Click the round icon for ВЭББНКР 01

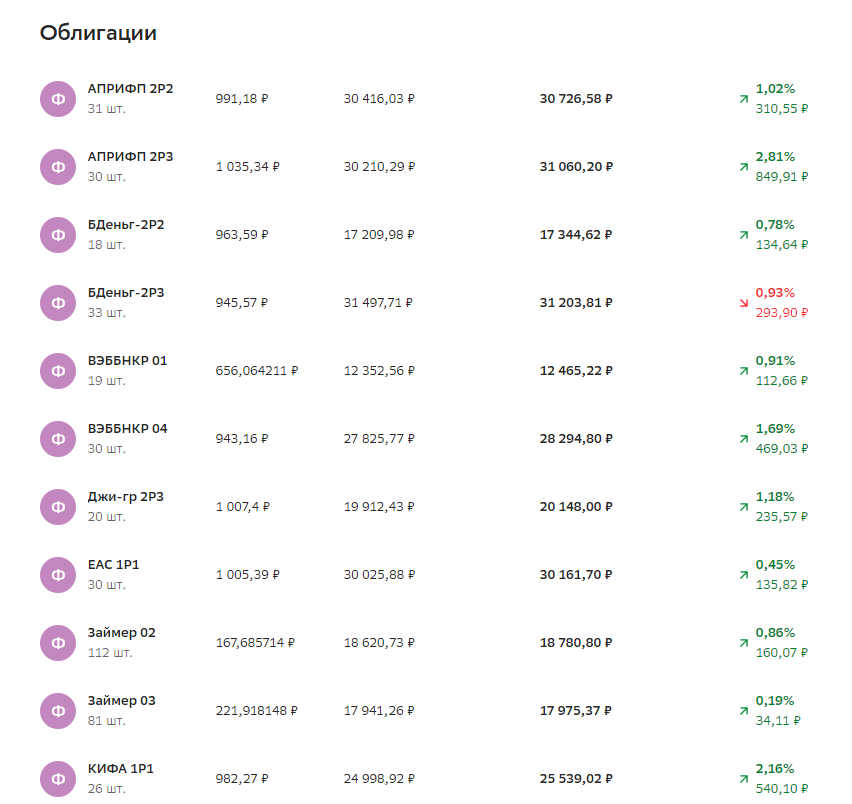tap(58, 370)
